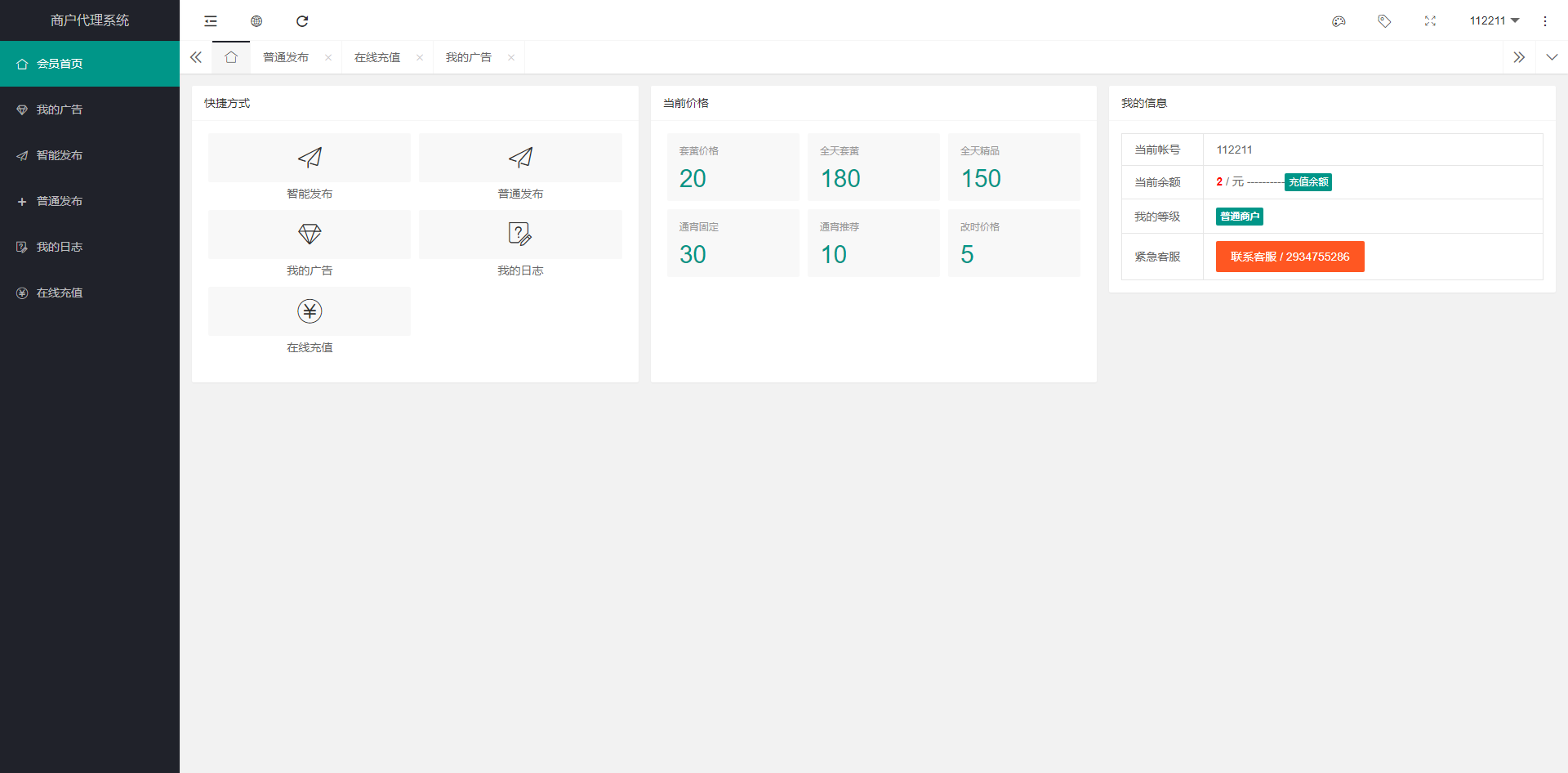Click the 紧急客服 label cell

(x=1163, y=257)
